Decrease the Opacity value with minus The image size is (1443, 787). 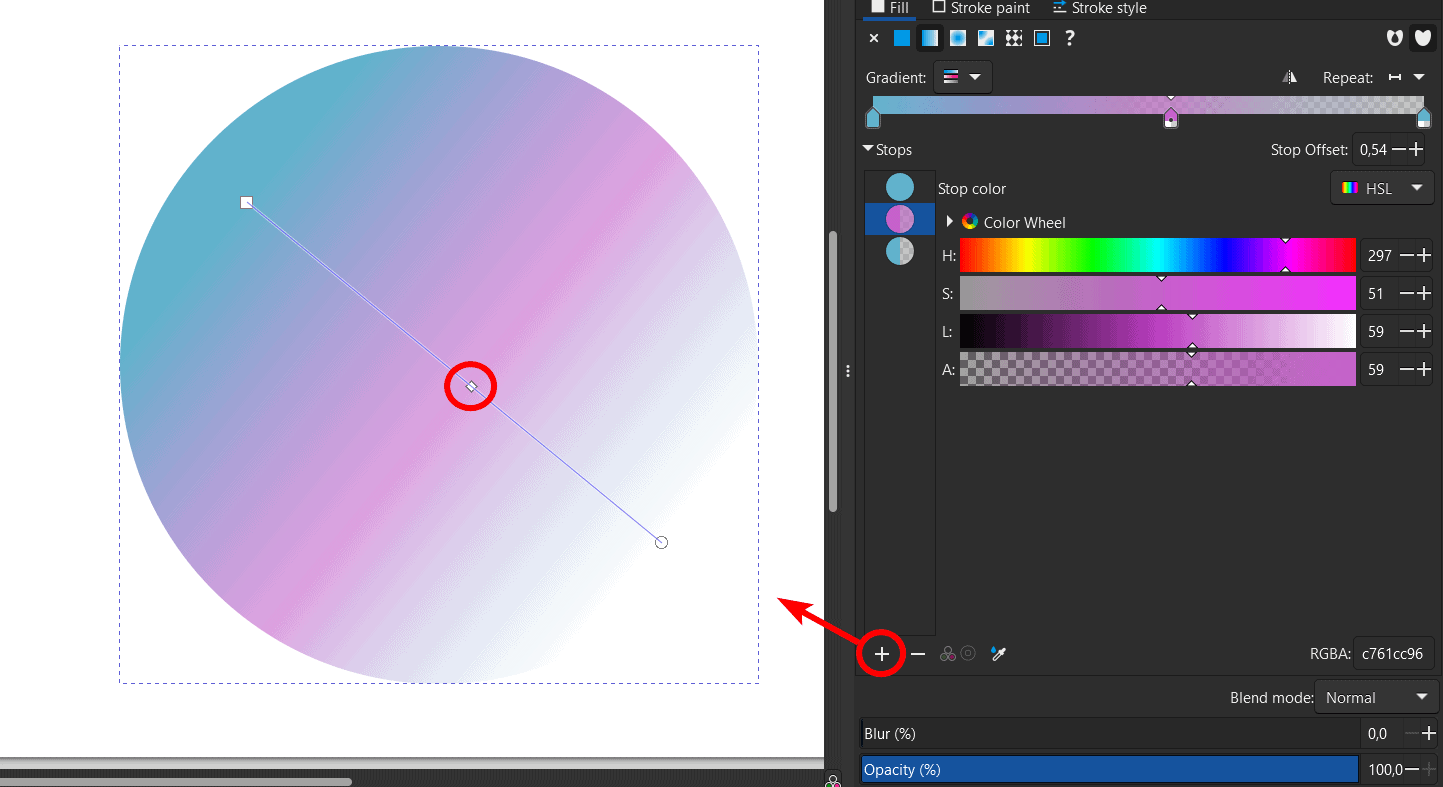(x=1412, y=769)
